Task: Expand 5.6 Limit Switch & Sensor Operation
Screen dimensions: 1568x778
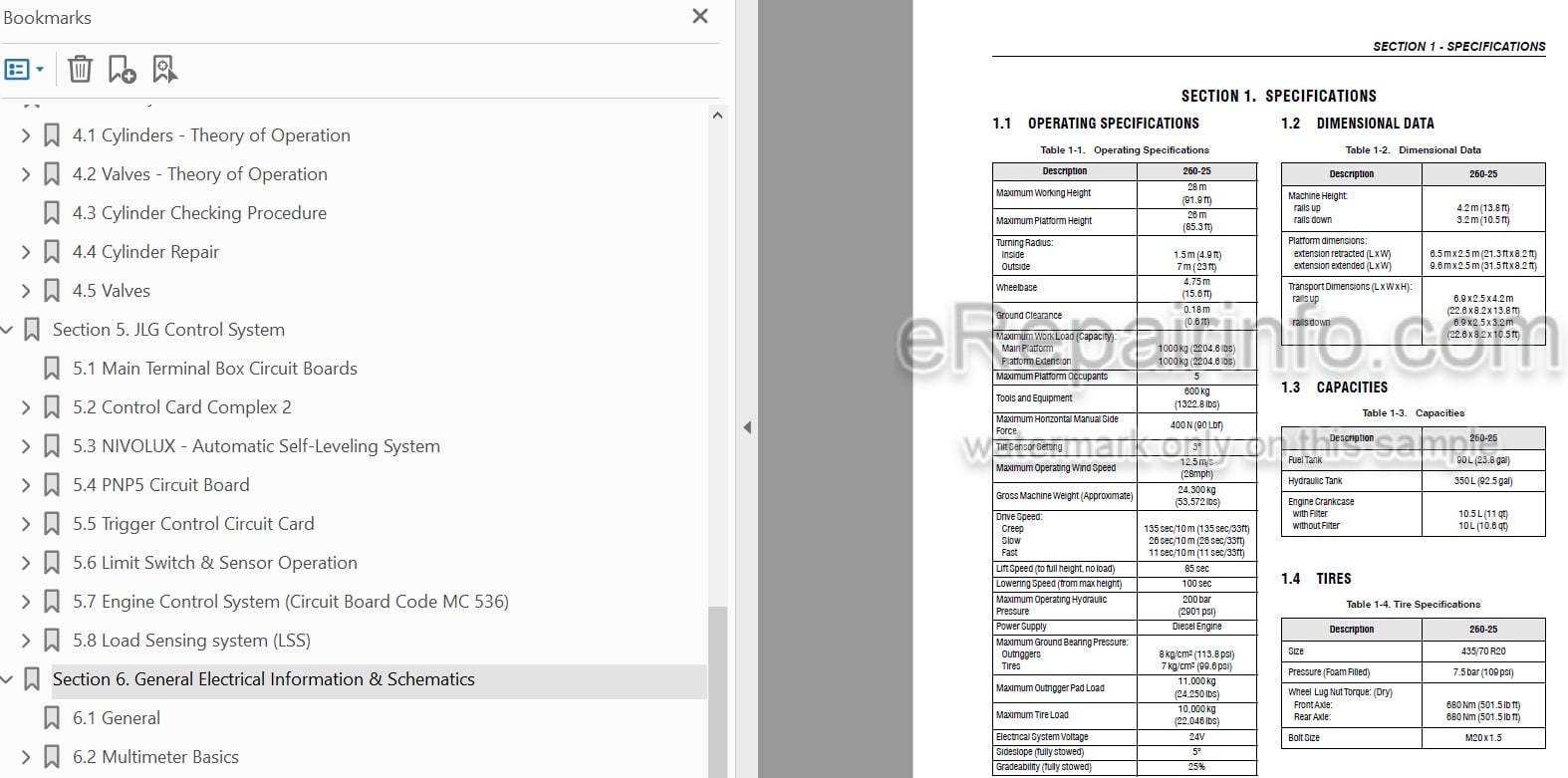Action: point(26,563)
